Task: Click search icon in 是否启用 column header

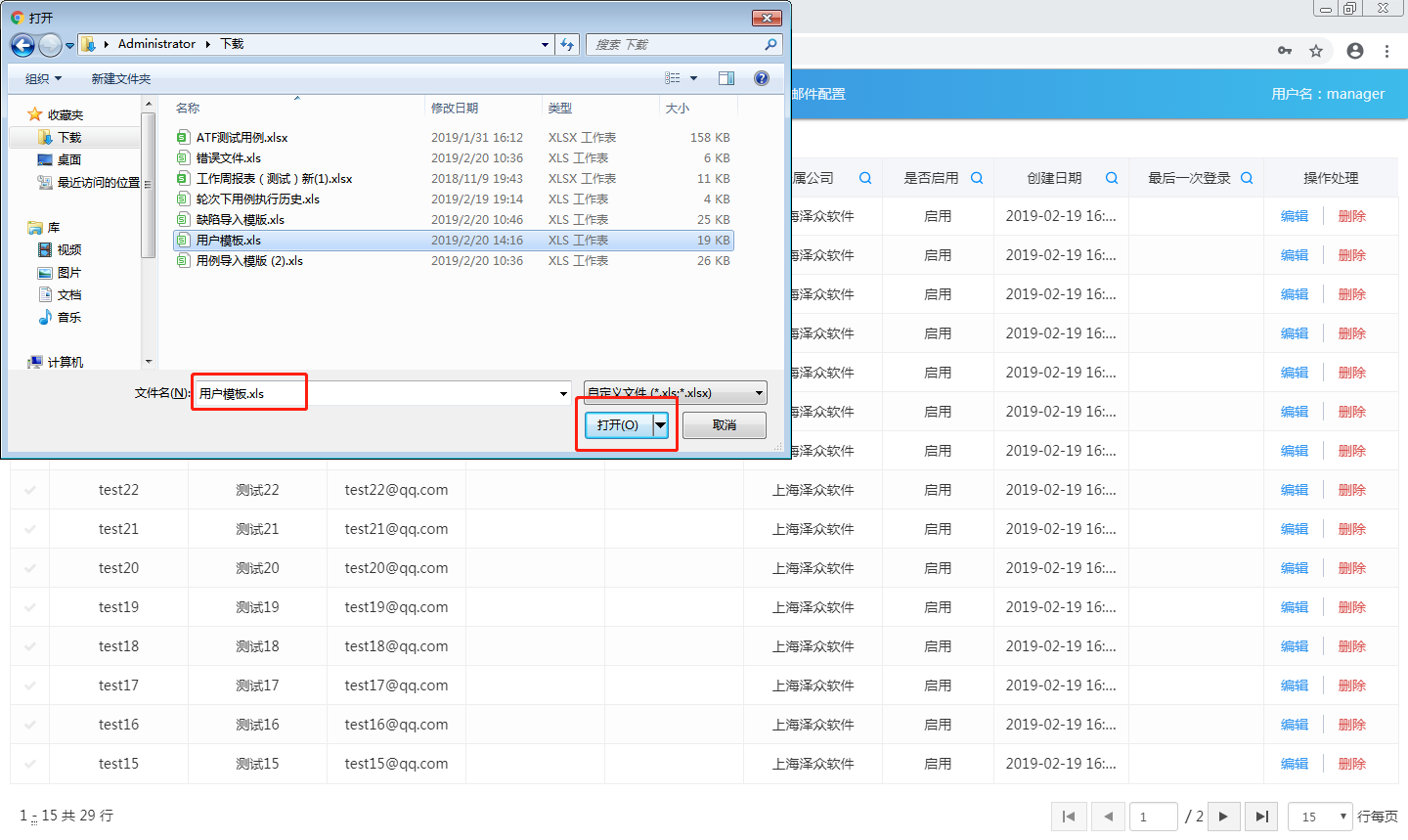Action: [x=976, y=178]
